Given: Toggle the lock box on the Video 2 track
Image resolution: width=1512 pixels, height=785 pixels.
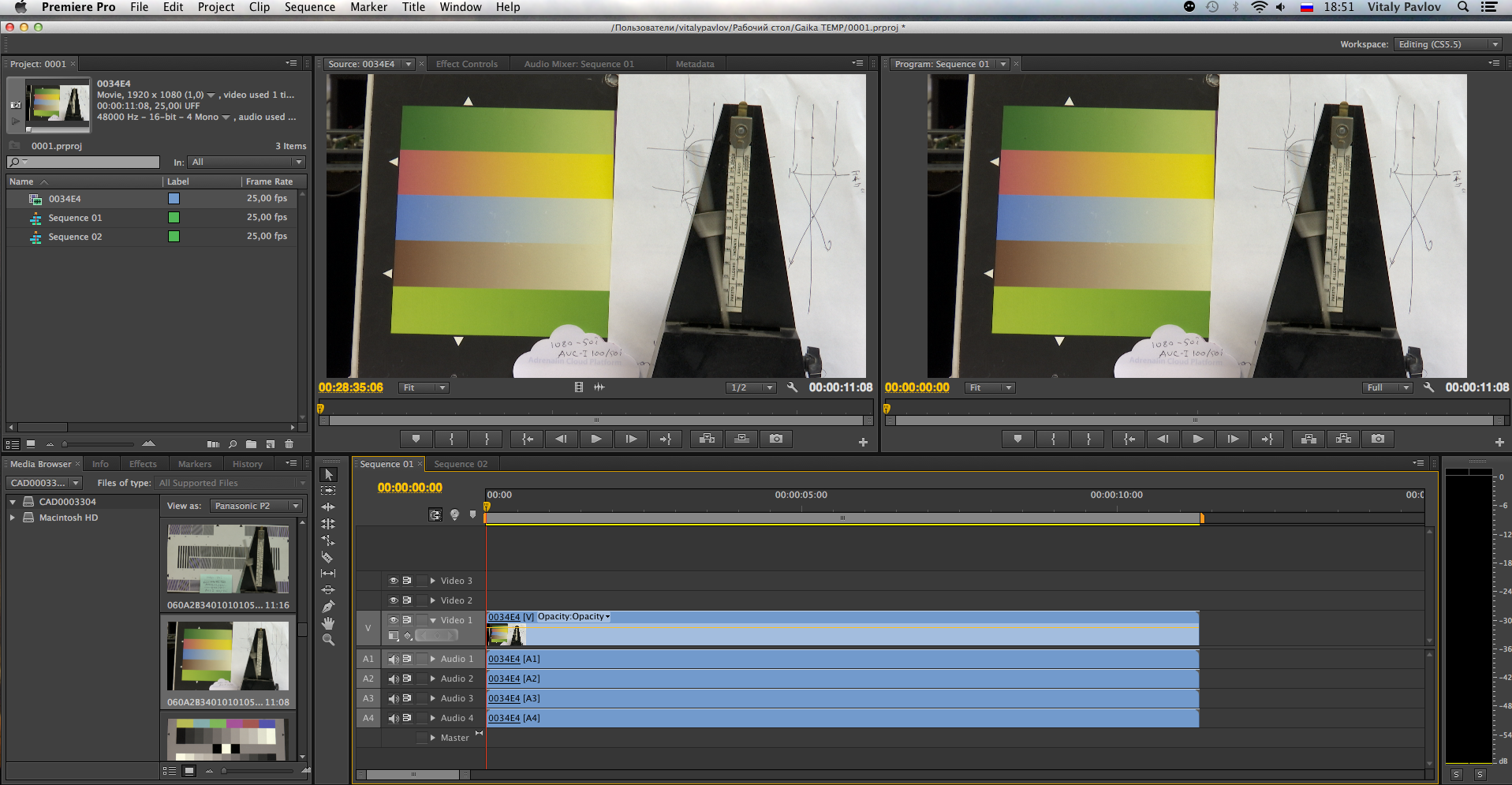Looking at the screenshot, I should point(422,600).
